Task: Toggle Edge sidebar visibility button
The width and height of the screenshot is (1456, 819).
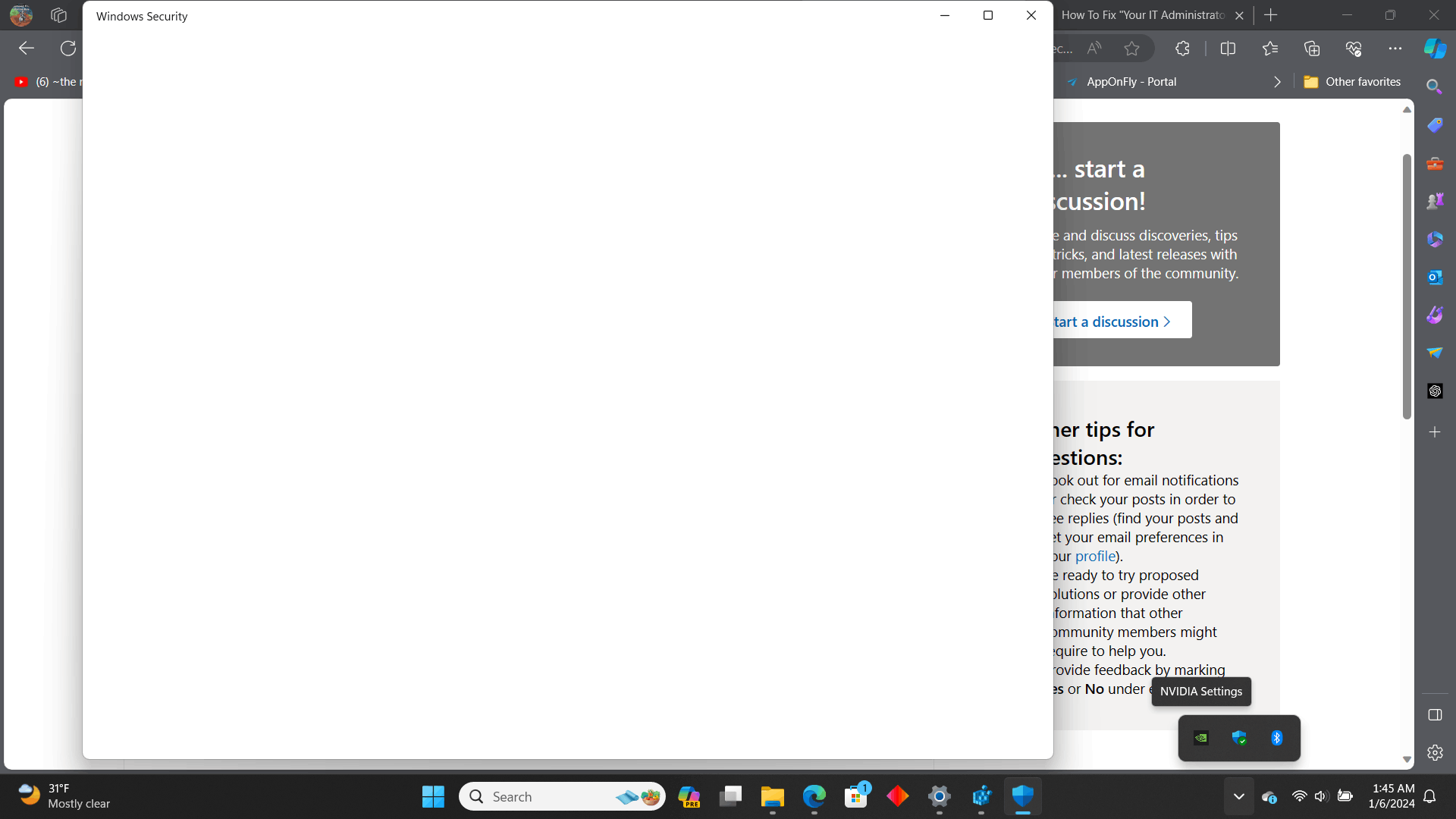Action: pos(1435,715)
